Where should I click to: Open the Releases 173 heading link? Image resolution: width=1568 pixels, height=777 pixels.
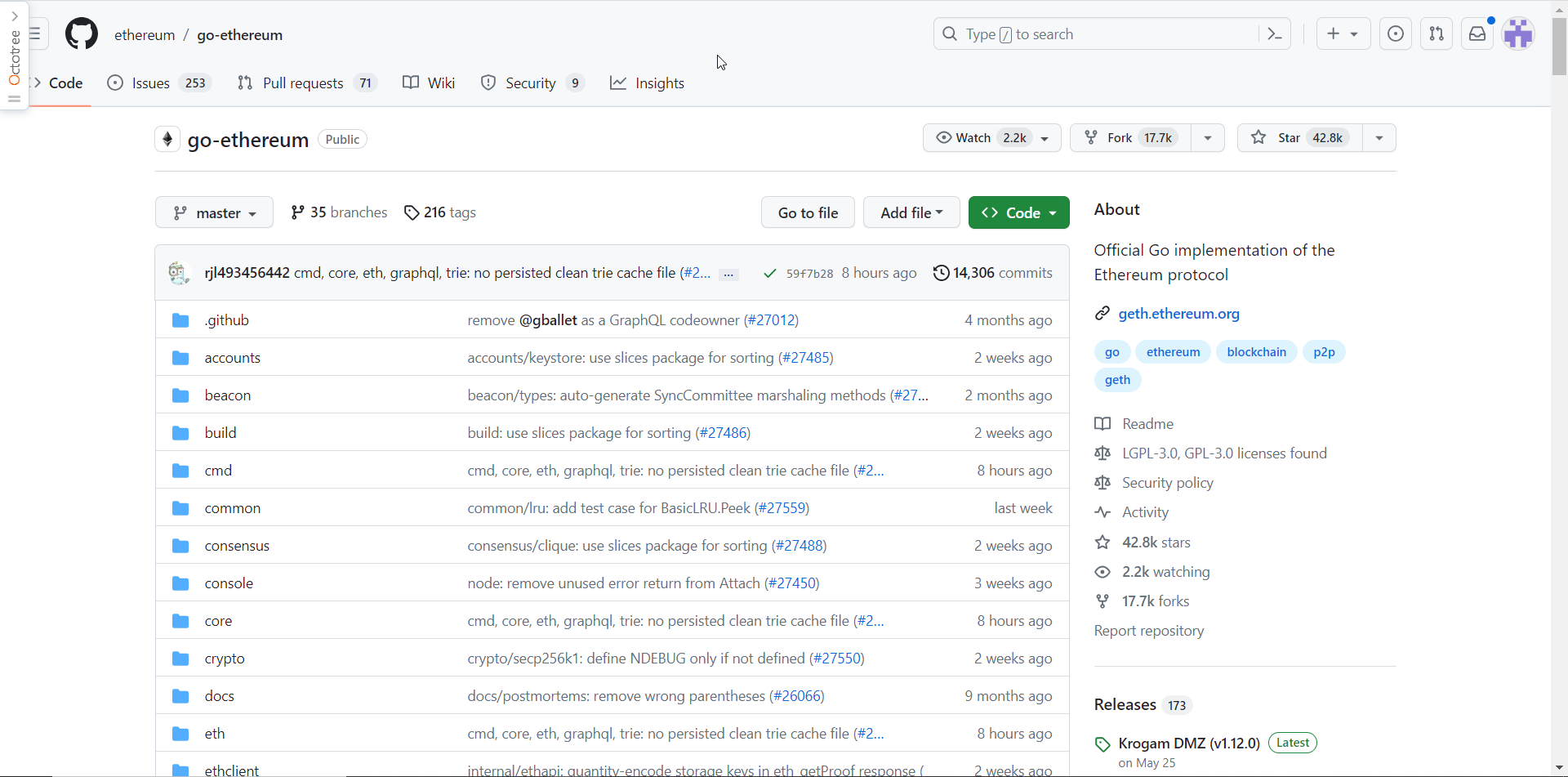click(1143, 704)
